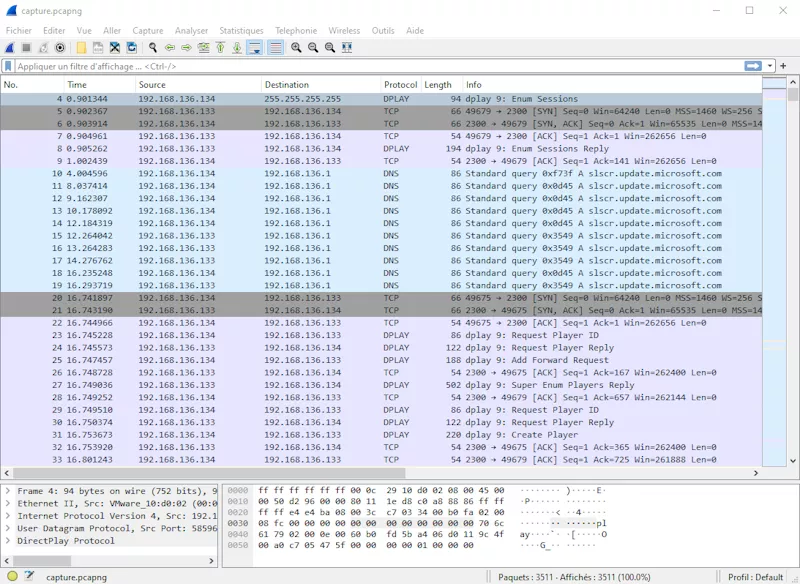Image resolution: width=800 pixels, height=584 pixels.
Task: Find a packet with the magnifier icon
Action: pyautogui.click(x=153, y=48)
